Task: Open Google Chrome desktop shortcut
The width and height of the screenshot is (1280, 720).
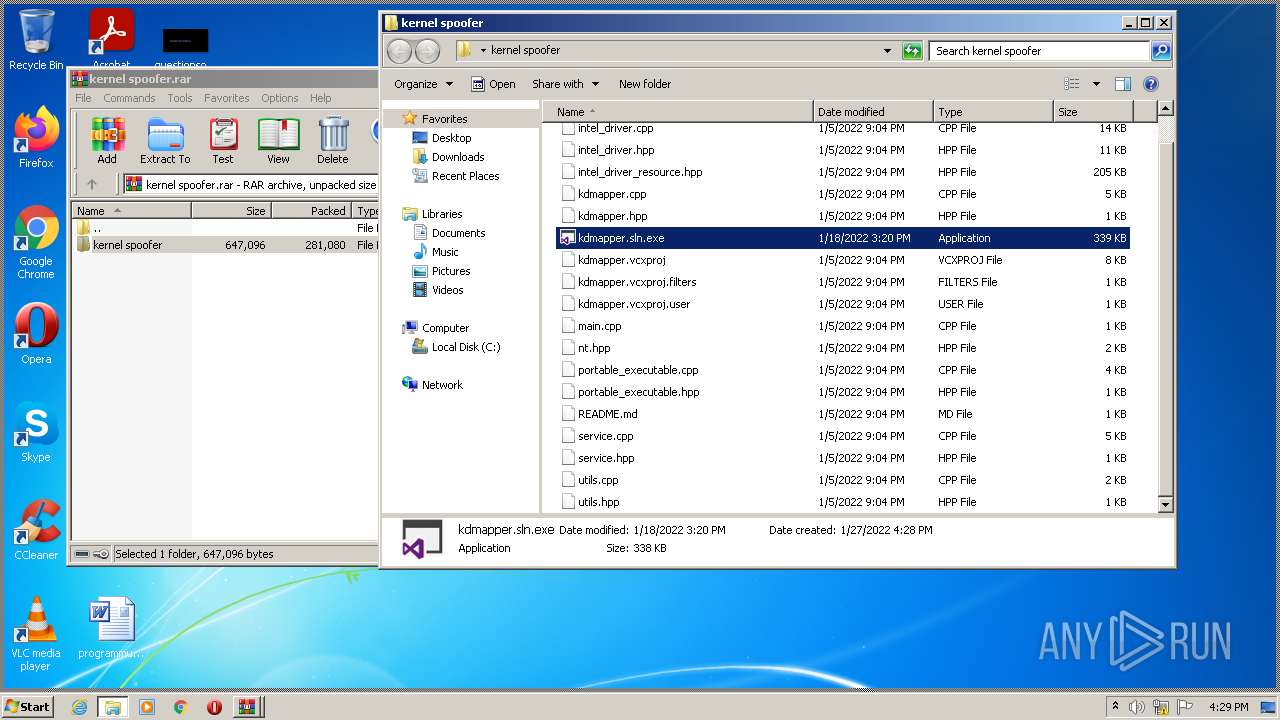Action: tap(36, 243)
